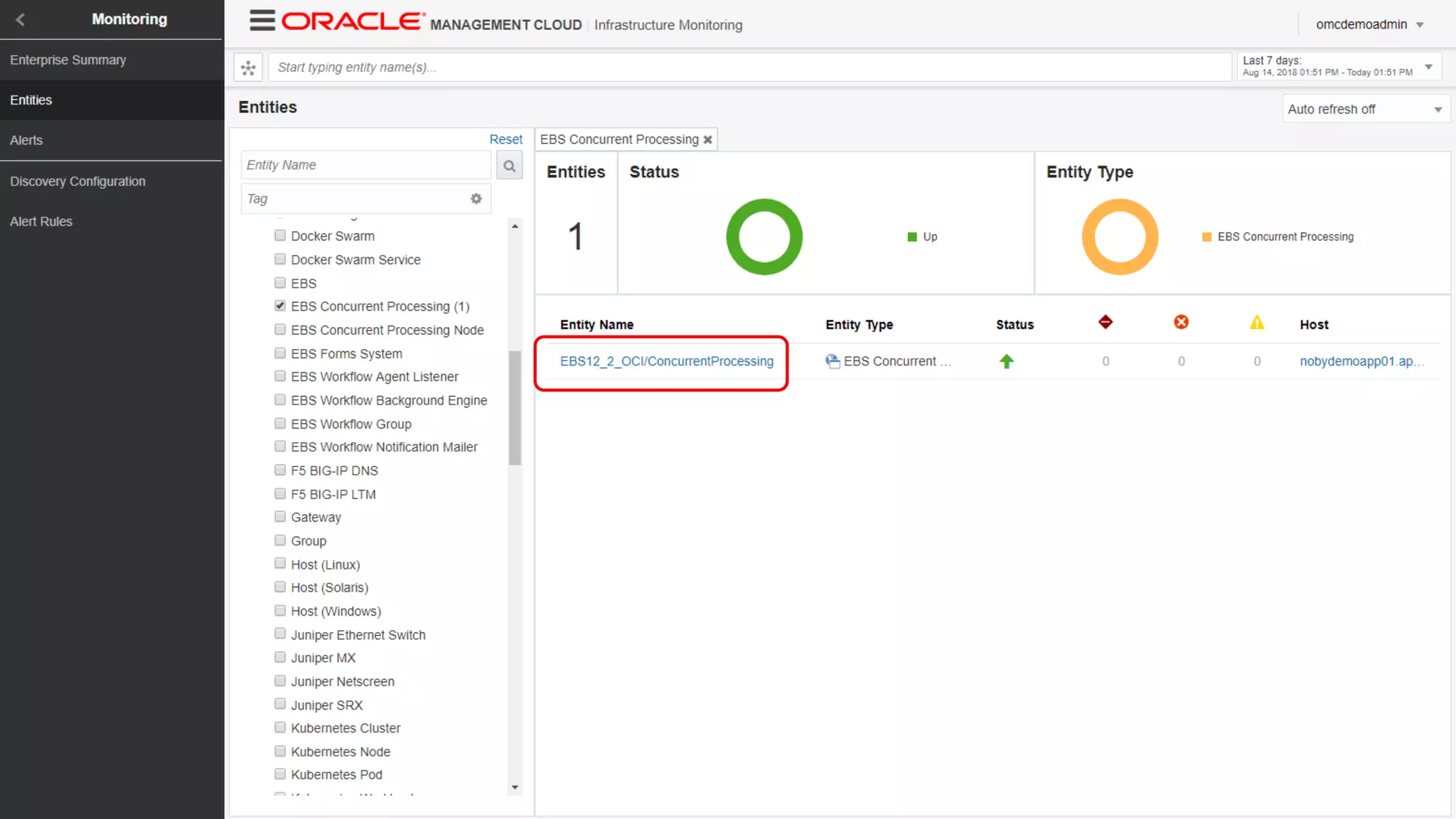
Task: Open the Auto refresh off dropdown
Action: 1366,109
